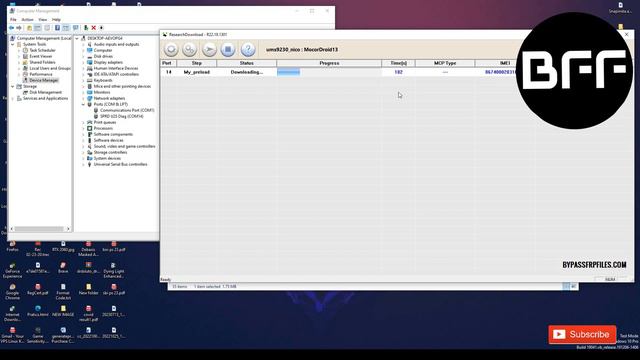The height and width of the screenshot is (360, 640).
Task: Expand the Universal Serial Bus controllers category
Action: tap(83, 164)
